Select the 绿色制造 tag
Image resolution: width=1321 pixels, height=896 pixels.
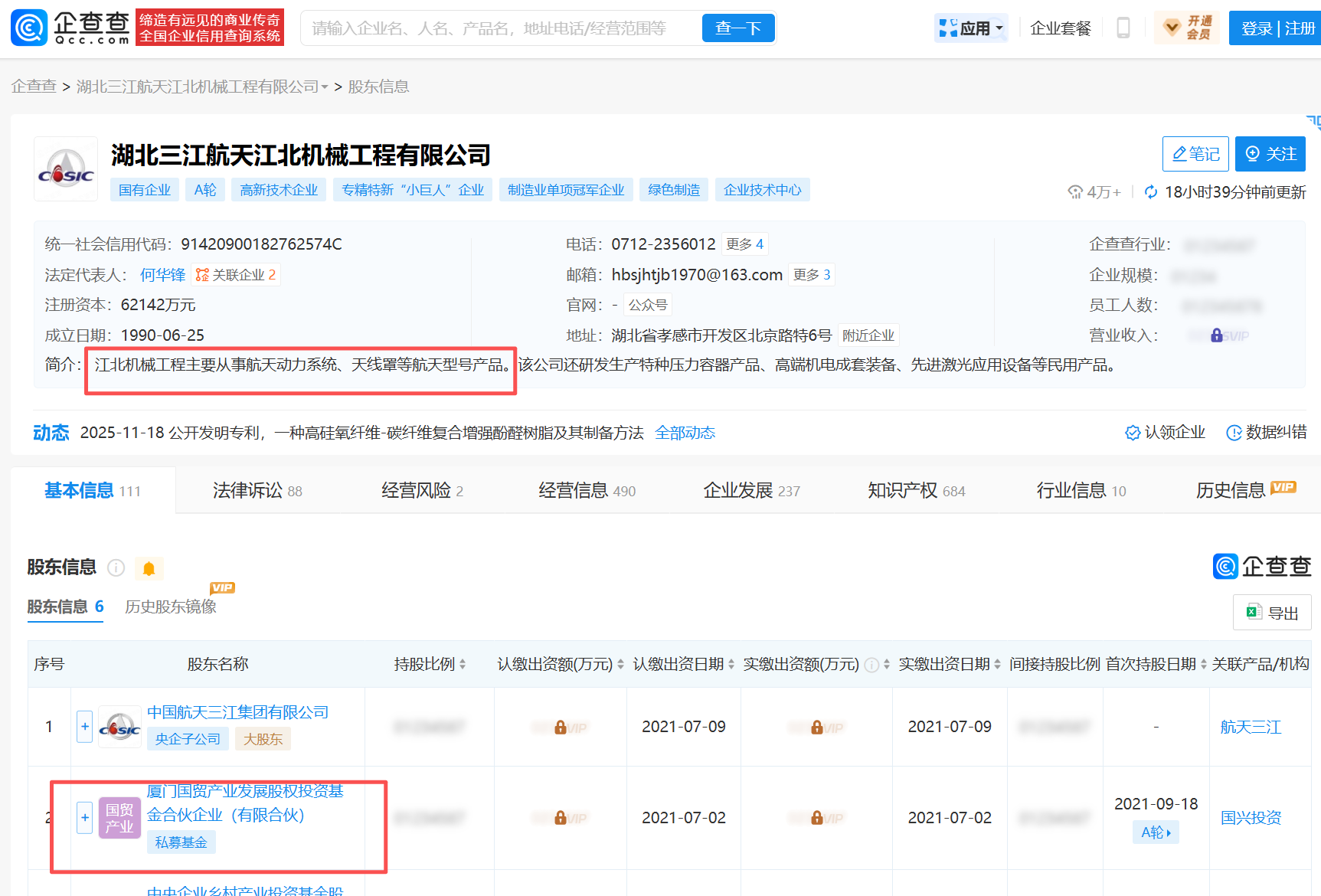click(674, 190)
